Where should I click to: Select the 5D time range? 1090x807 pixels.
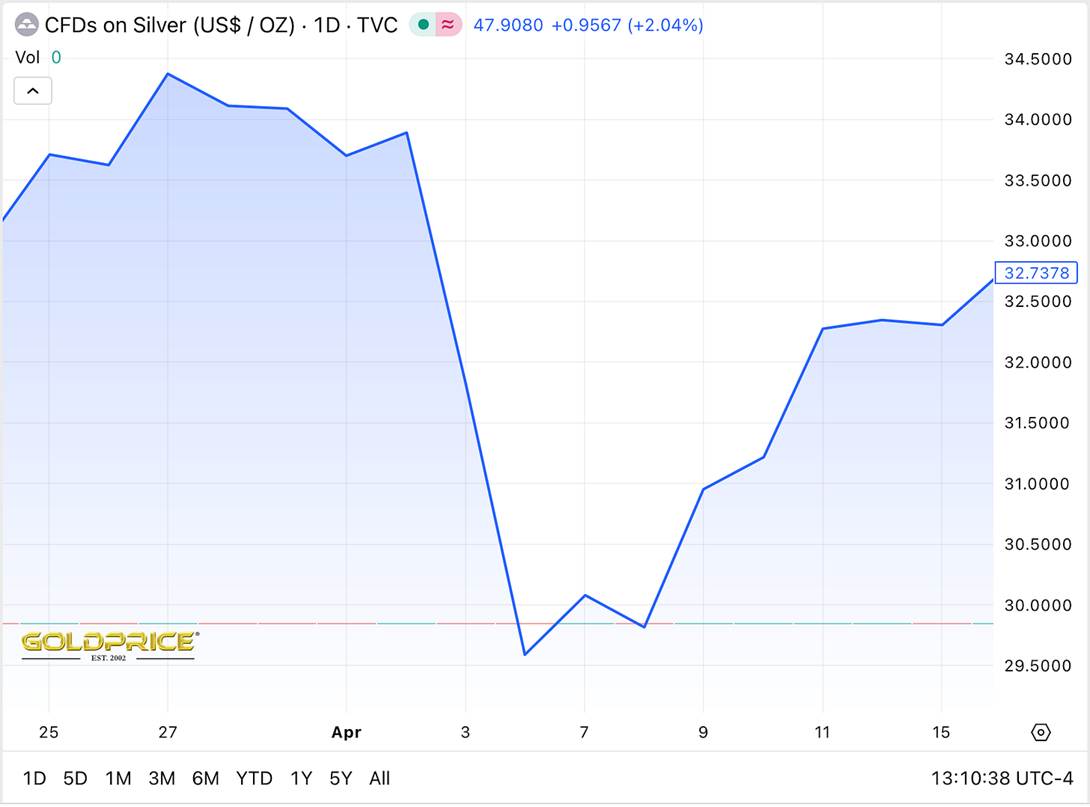tap(75, 779)
